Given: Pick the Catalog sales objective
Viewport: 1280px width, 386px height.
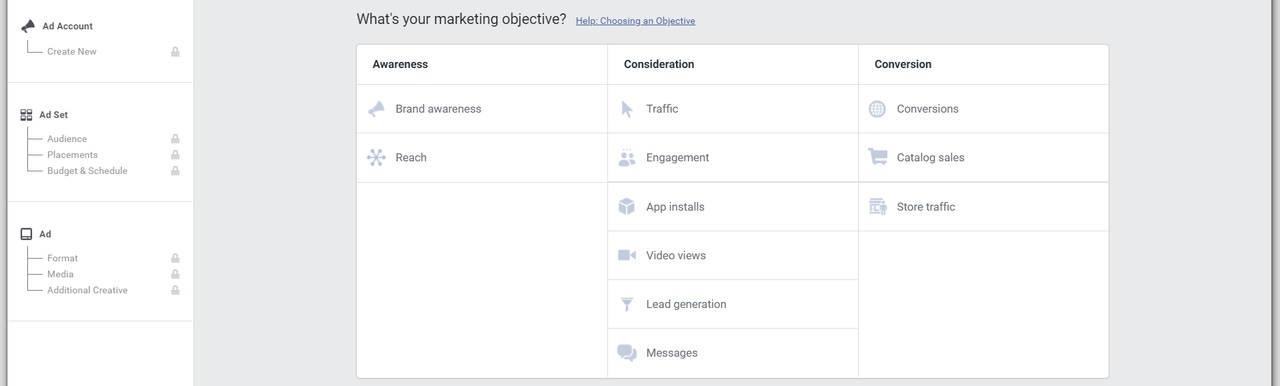Looking at the screenshot, I should click(984, 158).
